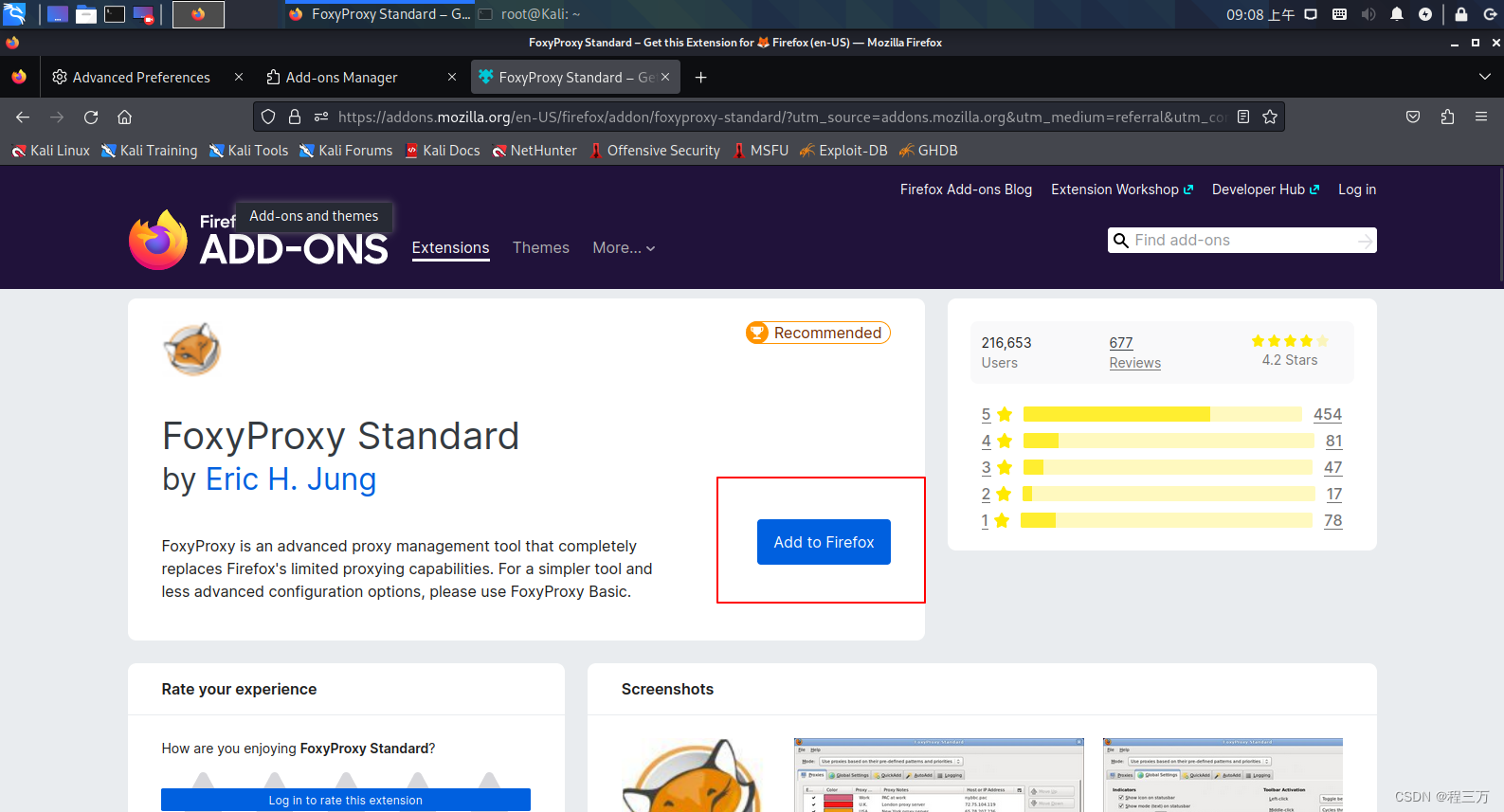Open site security padlock info

[x=295, y=117]
